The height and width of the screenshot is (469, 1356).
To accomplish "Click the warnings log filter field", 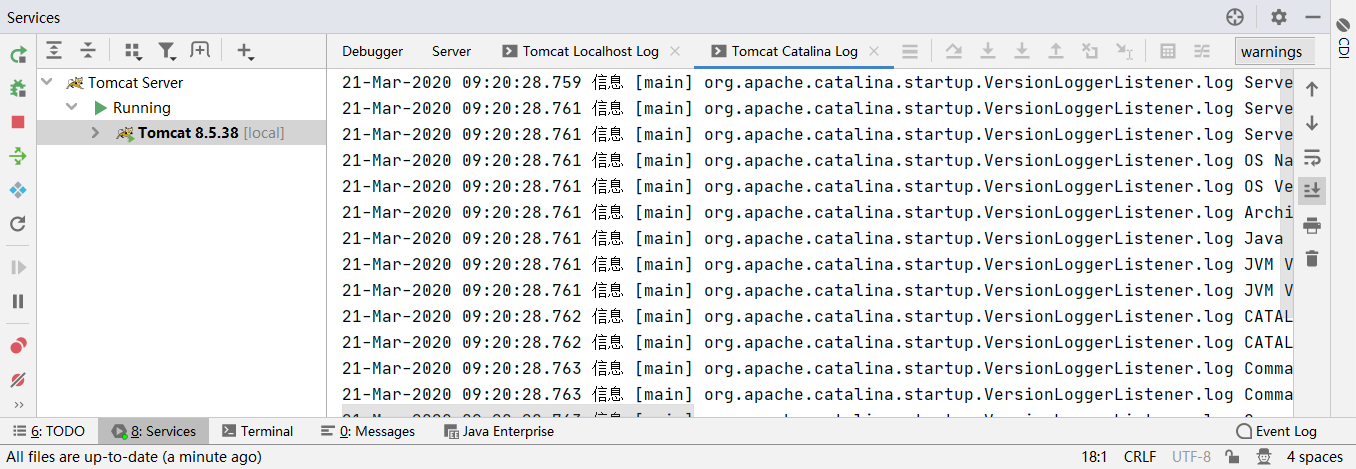I will coord(1272,52).
